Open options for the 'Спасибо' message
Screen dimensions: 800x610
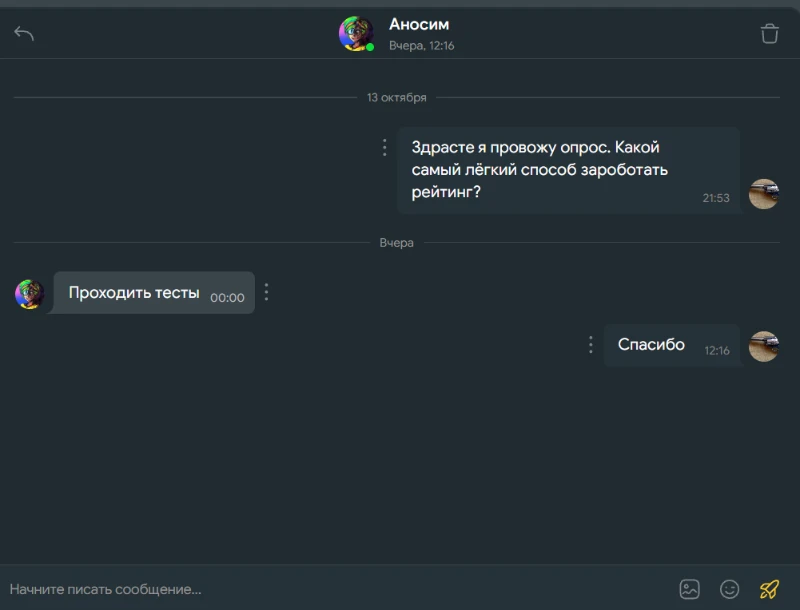[x=591, y=345]
